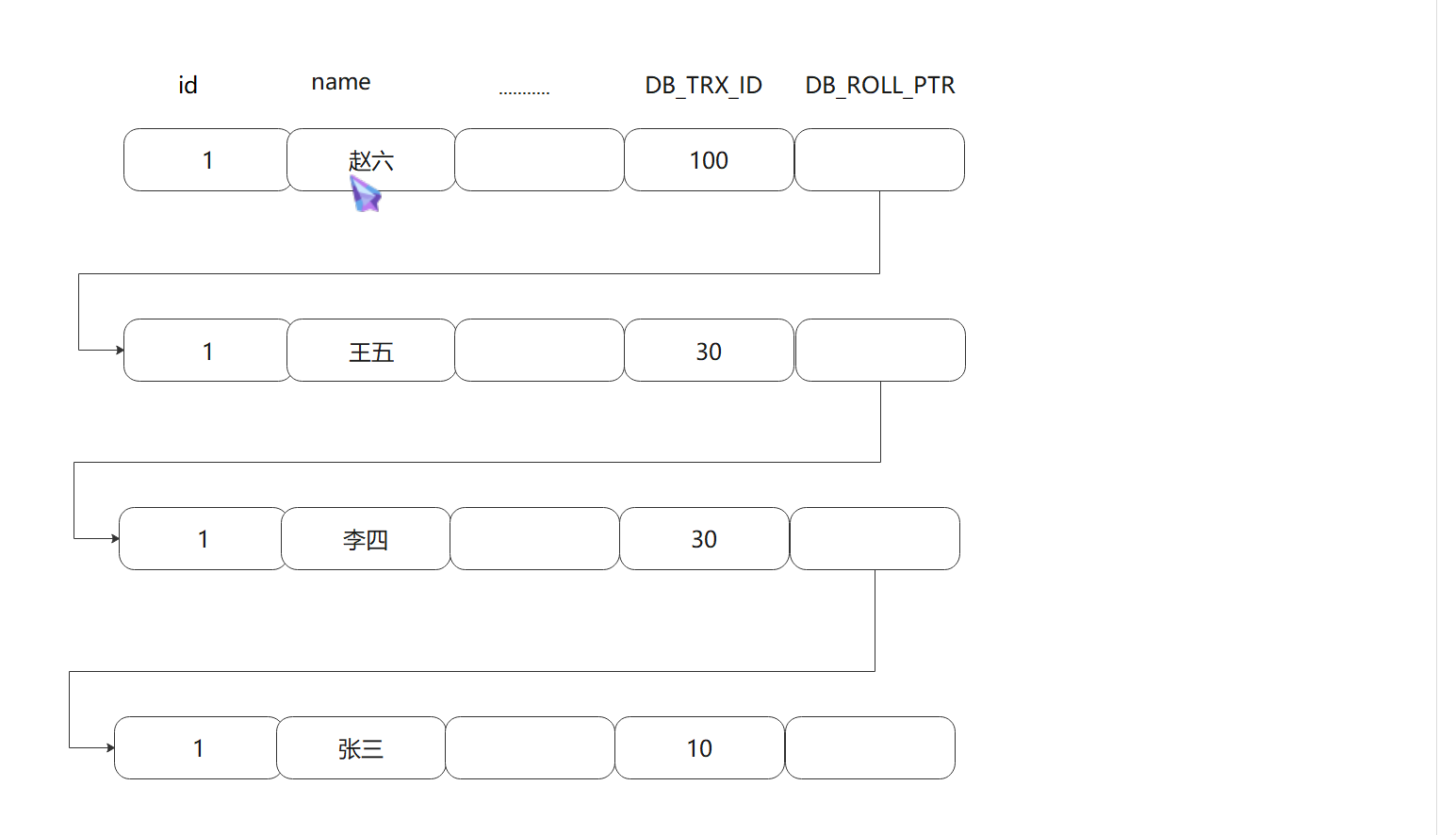This screenshot has width=1456, height=835.
Task: Select the DB_ROLL_PTR column header label
Action: (879, 86)
